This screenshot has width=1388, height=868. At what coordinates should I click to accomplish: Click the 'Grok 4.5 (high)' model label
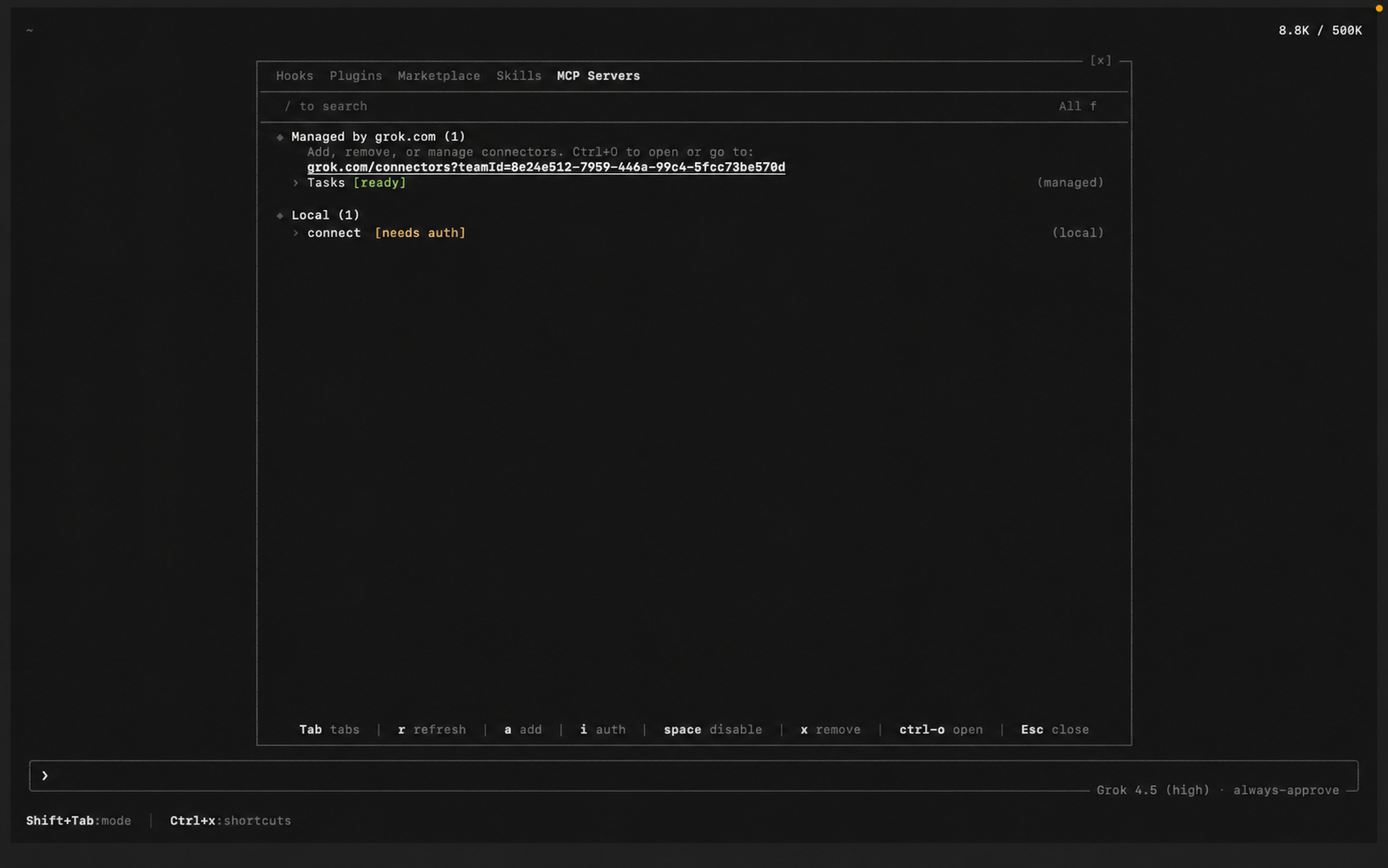[1153, 790]
